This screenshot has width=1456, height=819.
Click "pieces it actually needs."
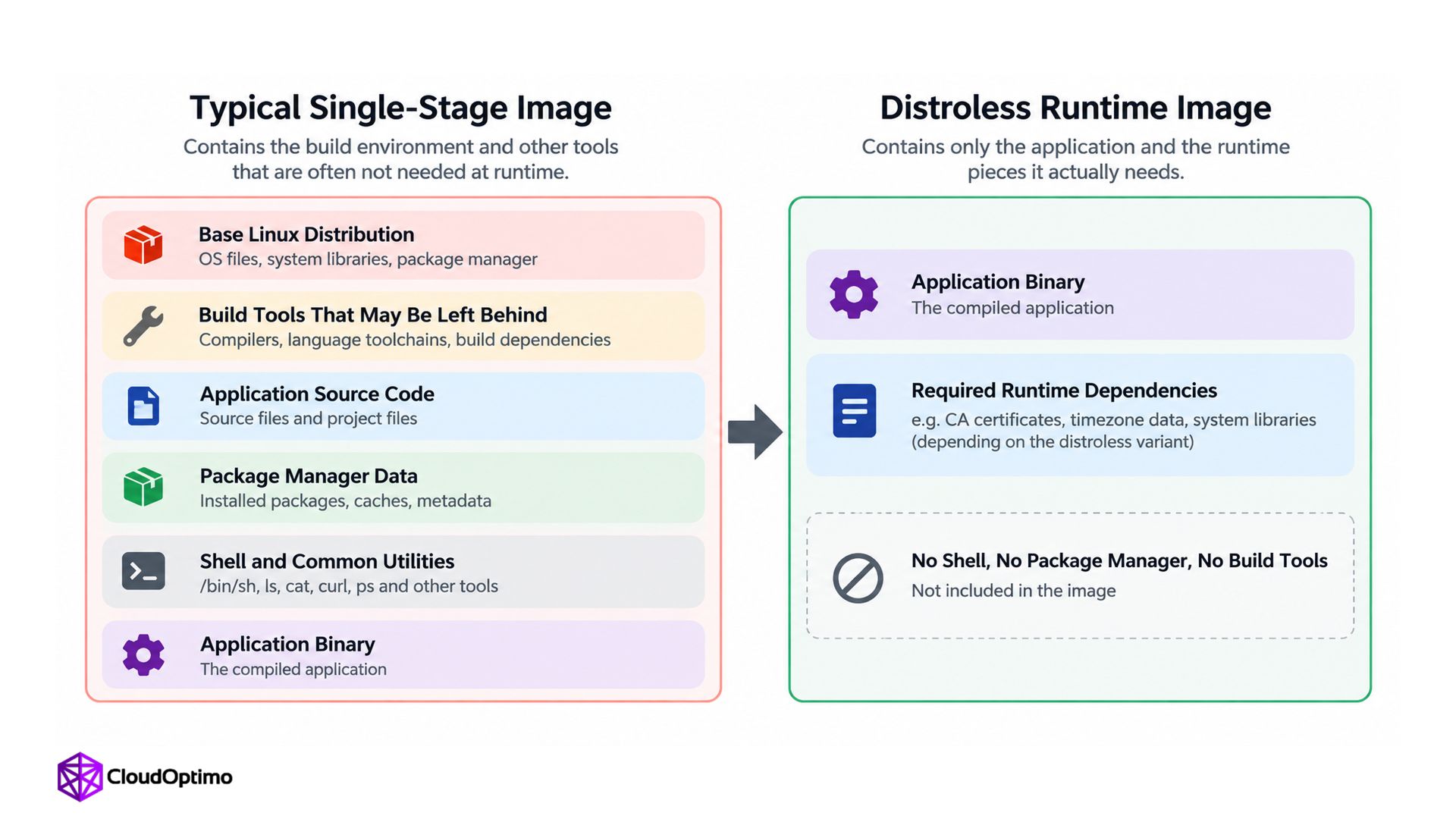click(x=1075, y=172)
